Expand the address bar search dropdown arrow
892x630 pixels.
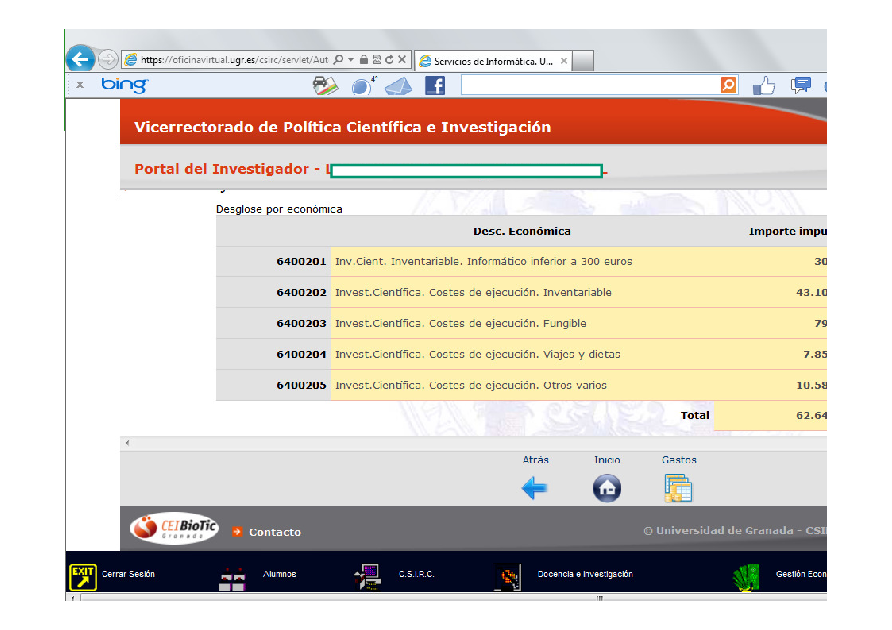pos(351,60)
